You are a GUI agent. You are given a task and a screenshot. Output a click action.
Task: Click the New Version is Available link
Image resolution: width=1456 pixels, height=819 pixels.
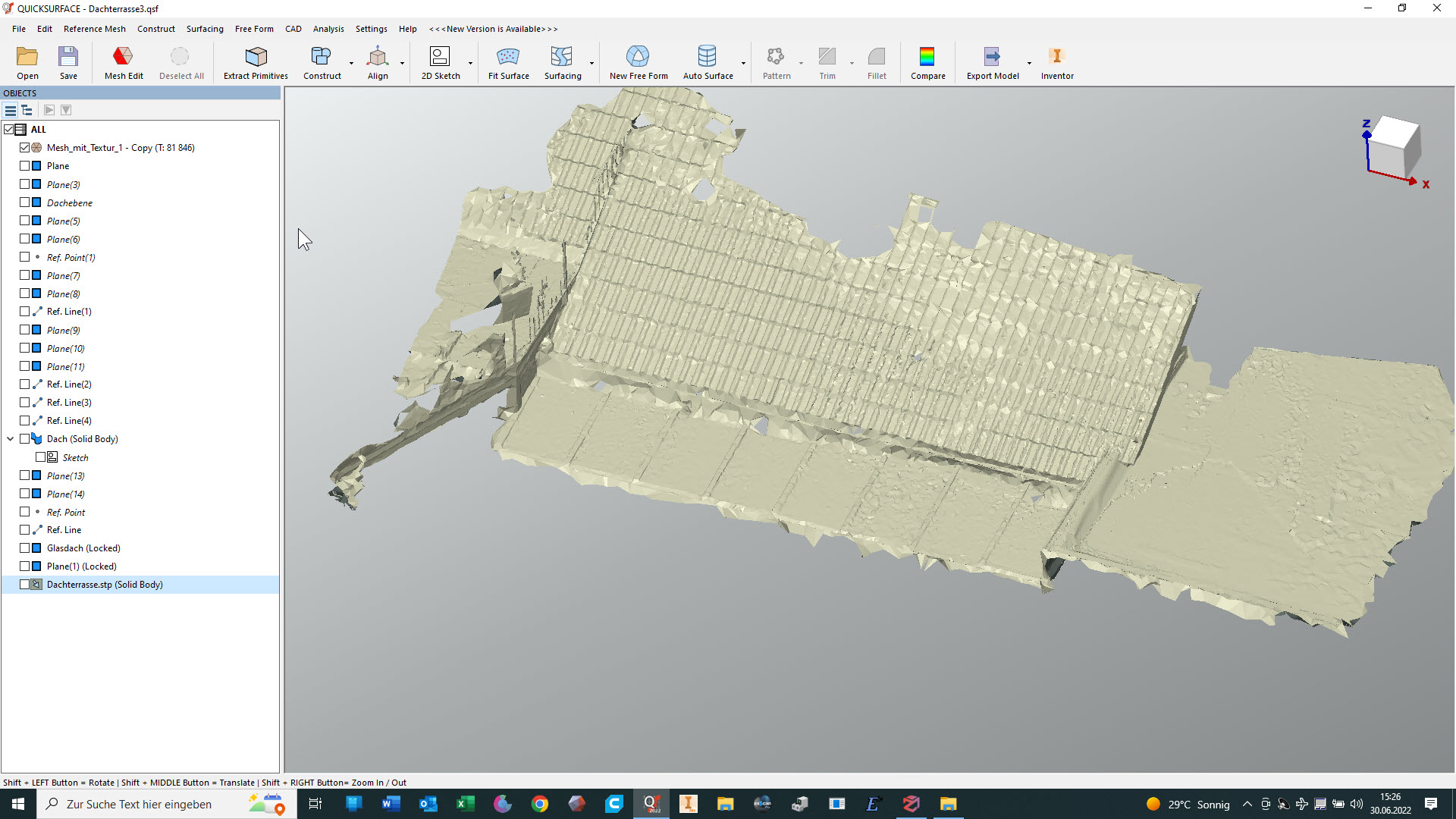(x=493, y=29)
